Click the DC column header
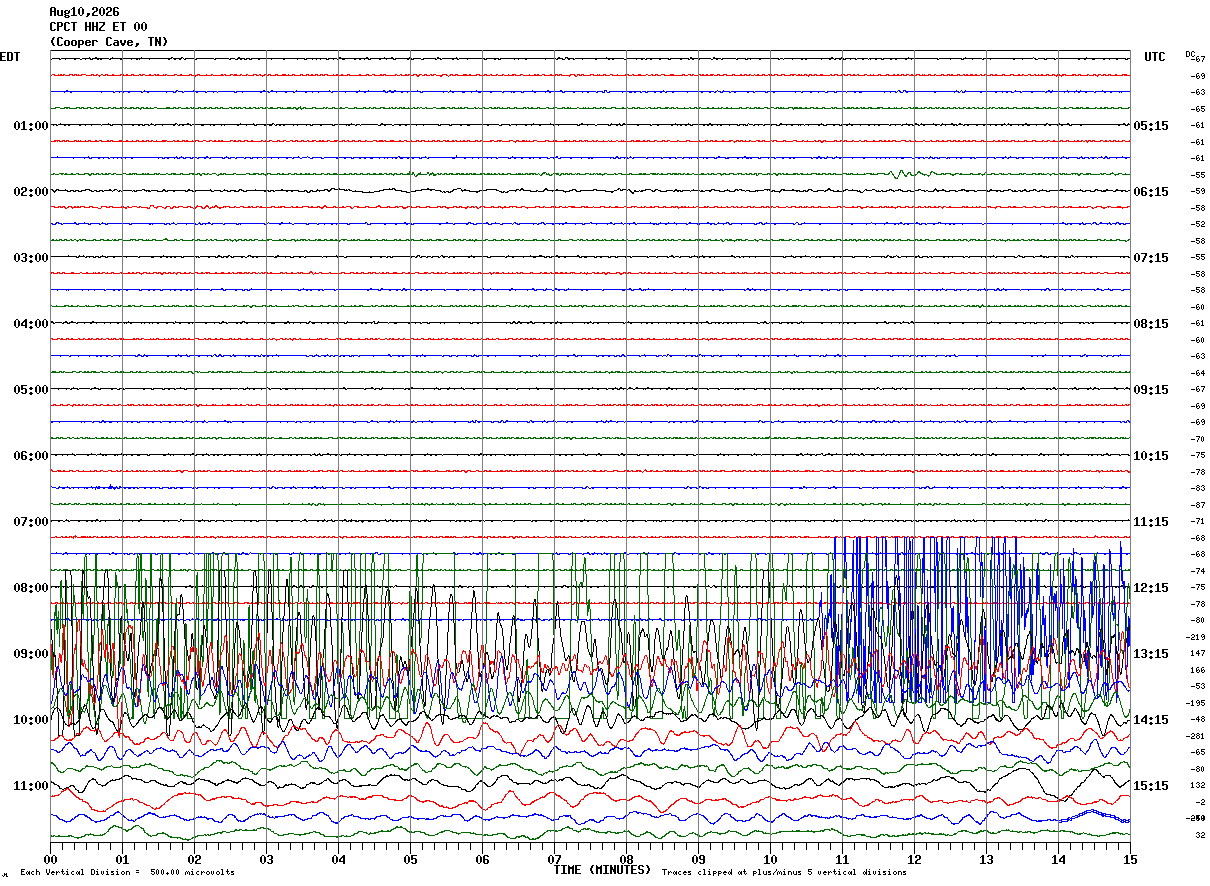1210x886 pixels. click(1190, 54)
